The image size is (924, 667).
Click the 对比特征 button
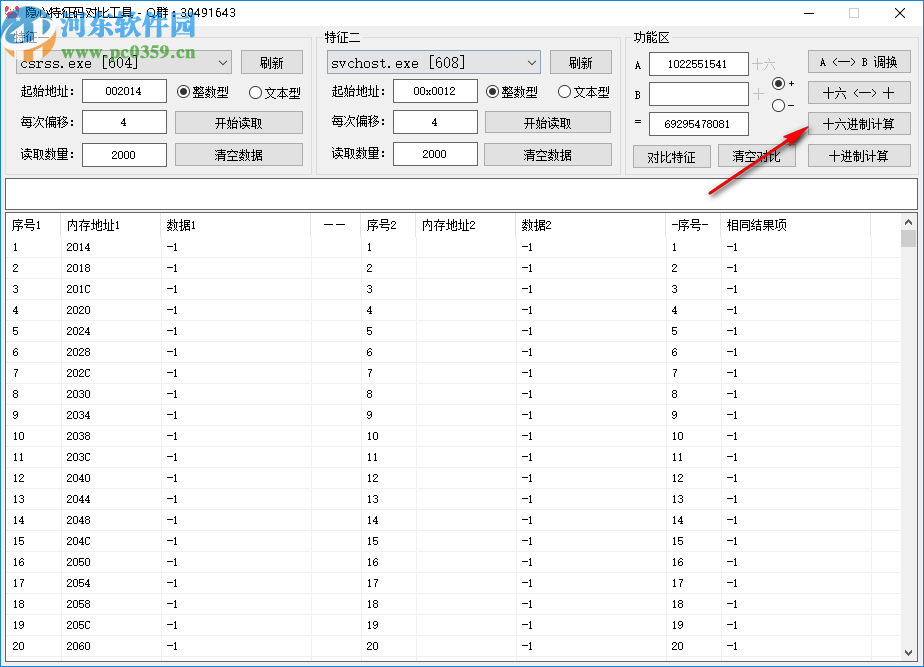pyautogui.click(x=672, y=157)
